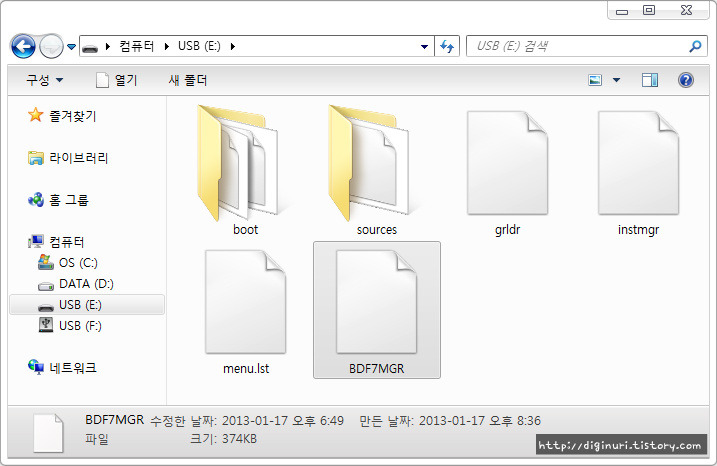Click the OS (C:) drive icon
This screenshot has height=466, width=717.
pos(46,262)
